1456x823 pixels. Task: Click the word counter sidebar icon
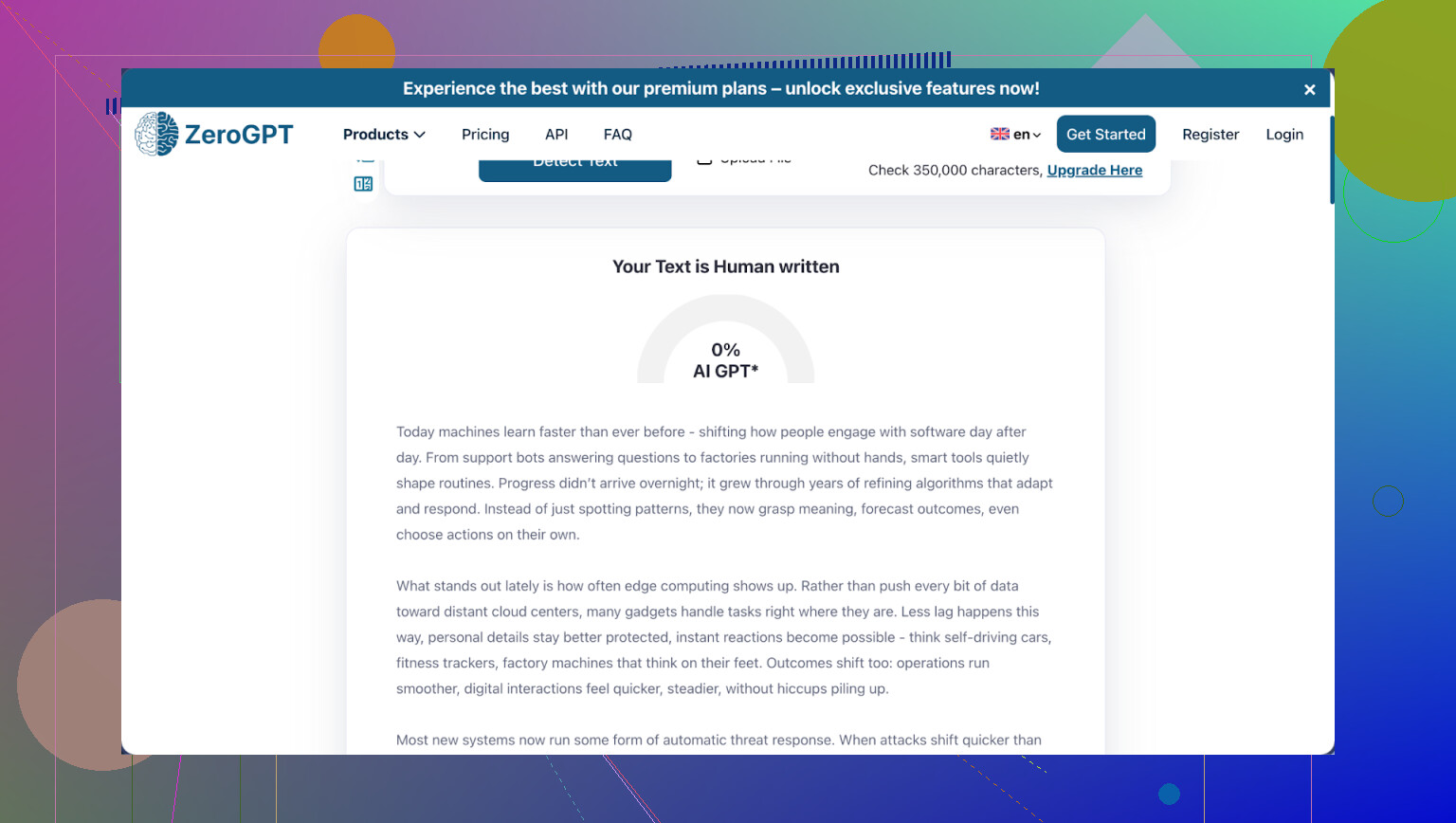(x=363, y=184)
